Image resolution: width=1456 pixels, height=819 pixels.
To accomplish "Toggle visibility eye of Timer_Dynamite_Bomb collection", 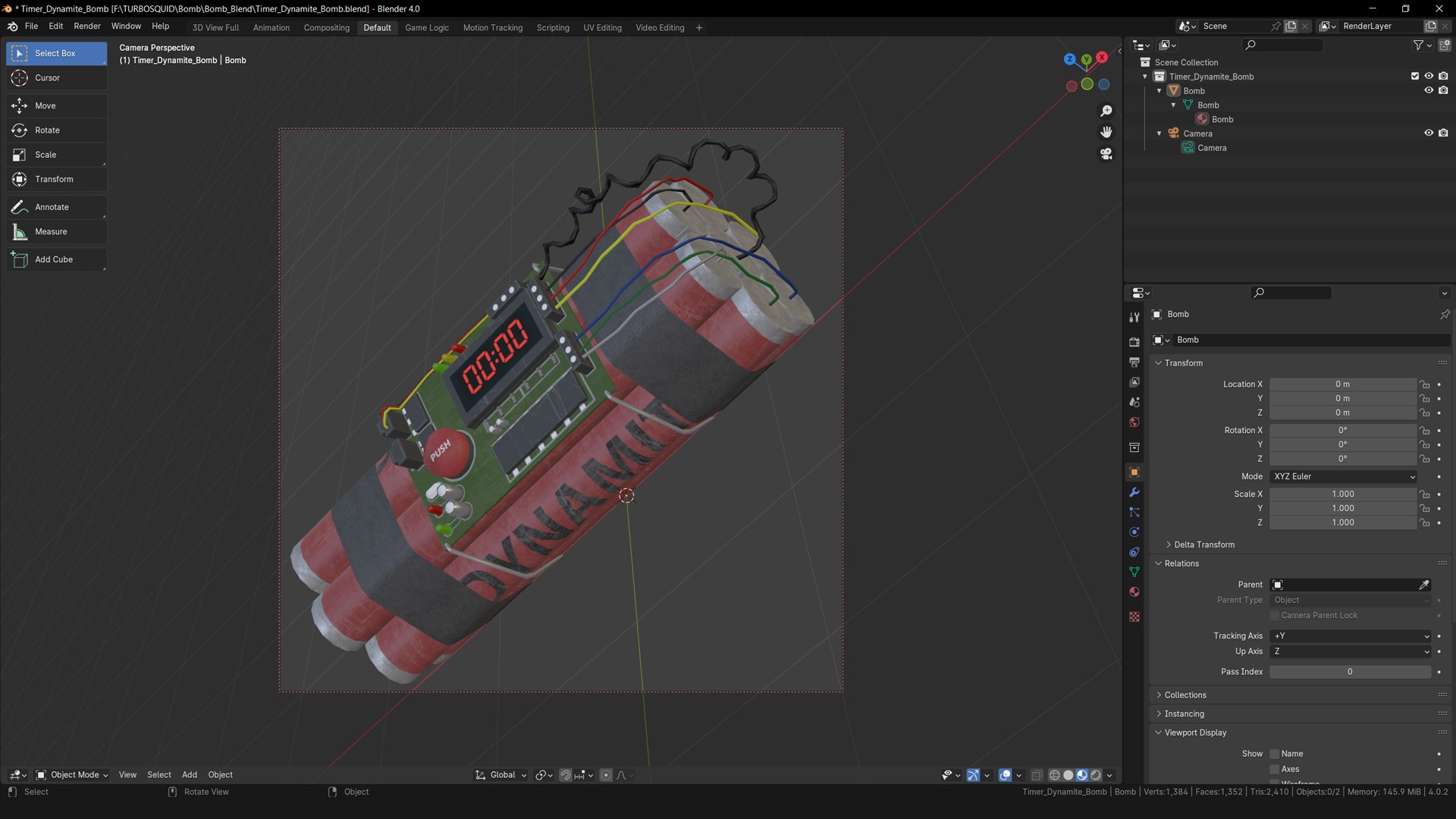I will (x=1429, y=76).
